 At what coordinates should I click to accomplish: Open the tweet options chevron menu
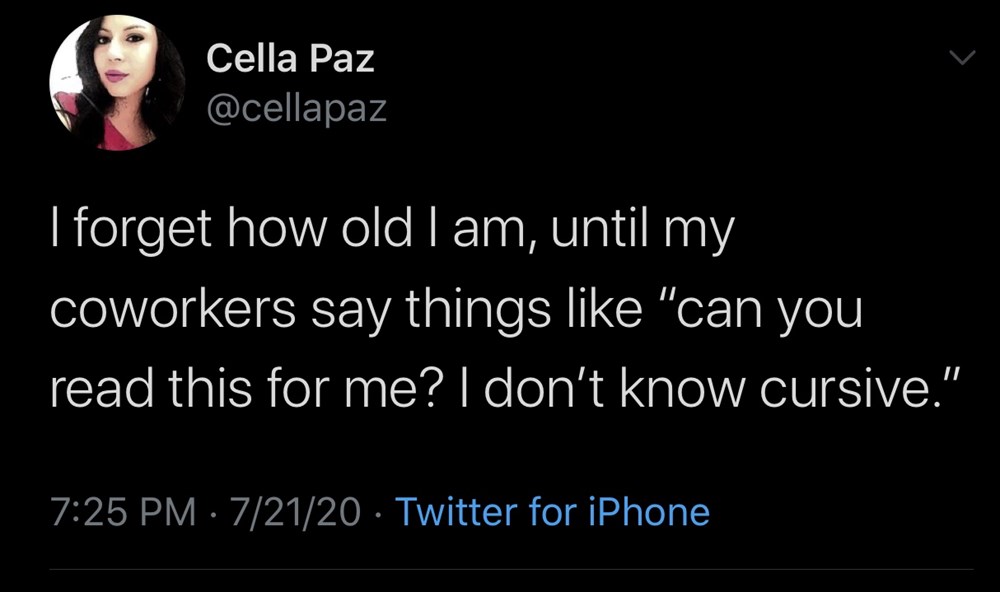point(960,61)
